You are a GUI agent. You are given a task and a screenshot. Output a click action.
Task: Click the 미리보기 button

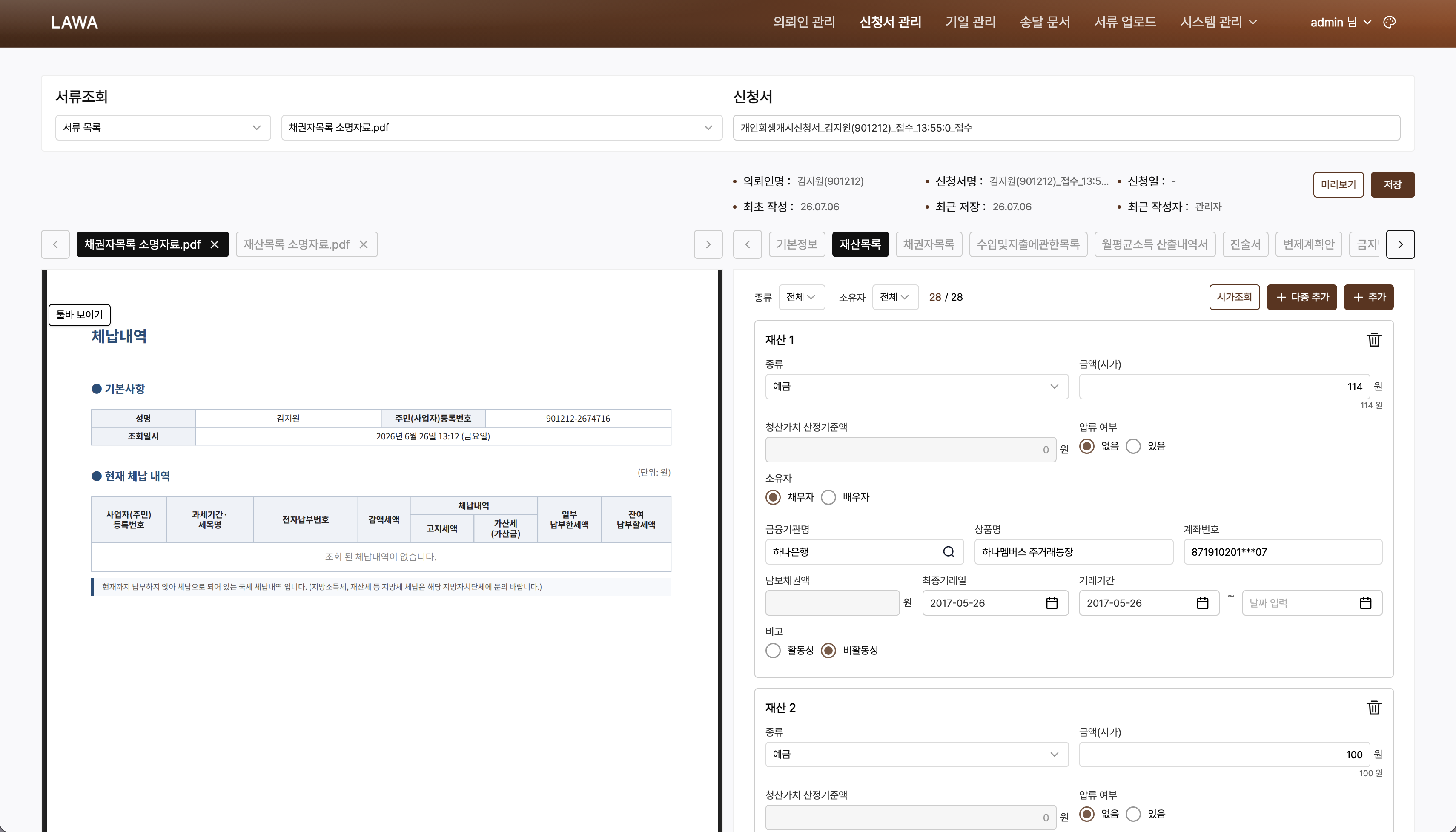(1338, 184)
